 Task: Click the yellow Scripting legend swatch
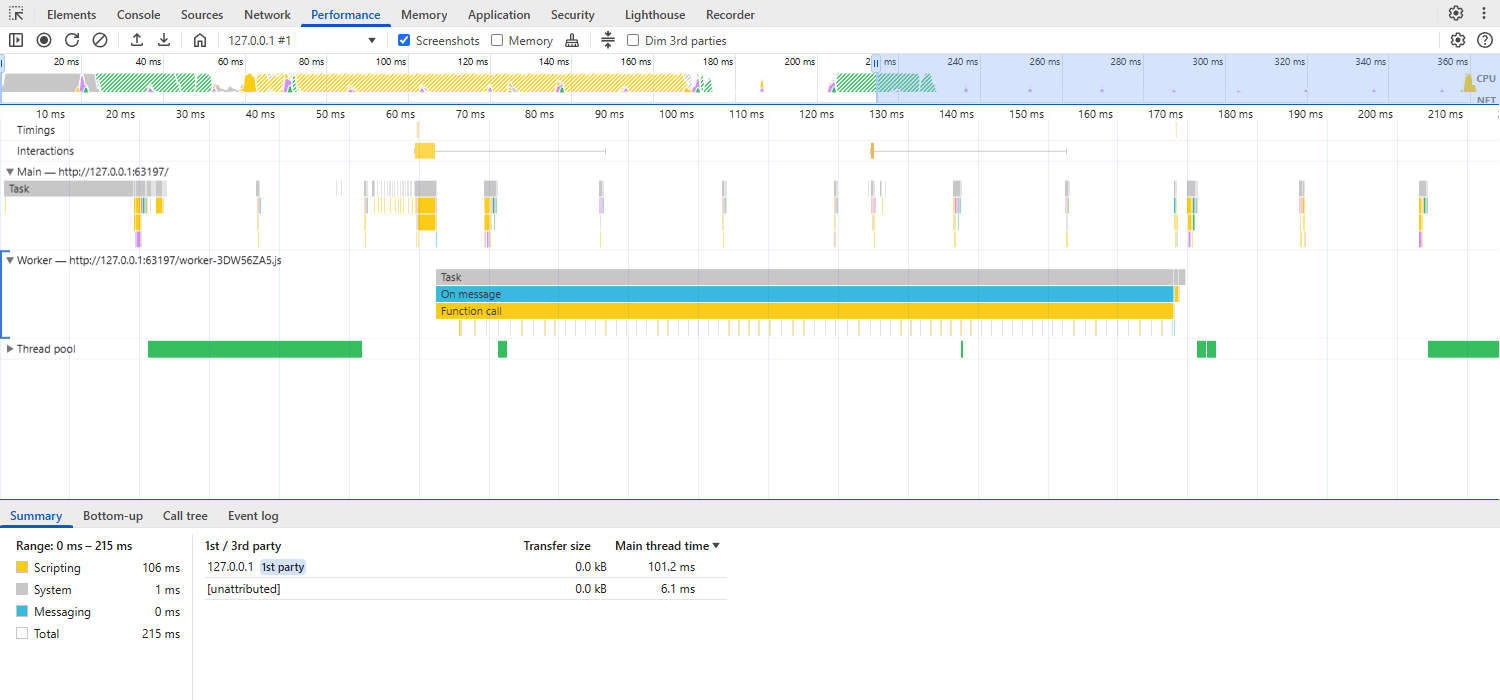(x=22, y=567)
